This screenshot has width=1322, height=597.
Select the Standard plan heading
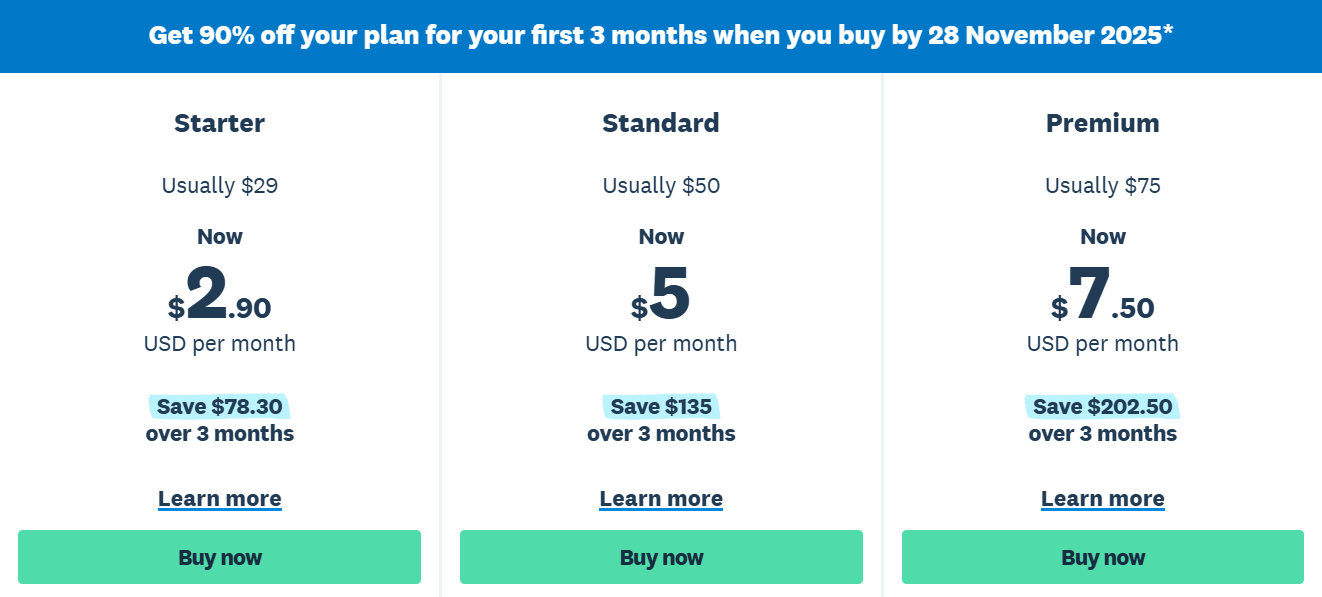click(x=661, y=123)
